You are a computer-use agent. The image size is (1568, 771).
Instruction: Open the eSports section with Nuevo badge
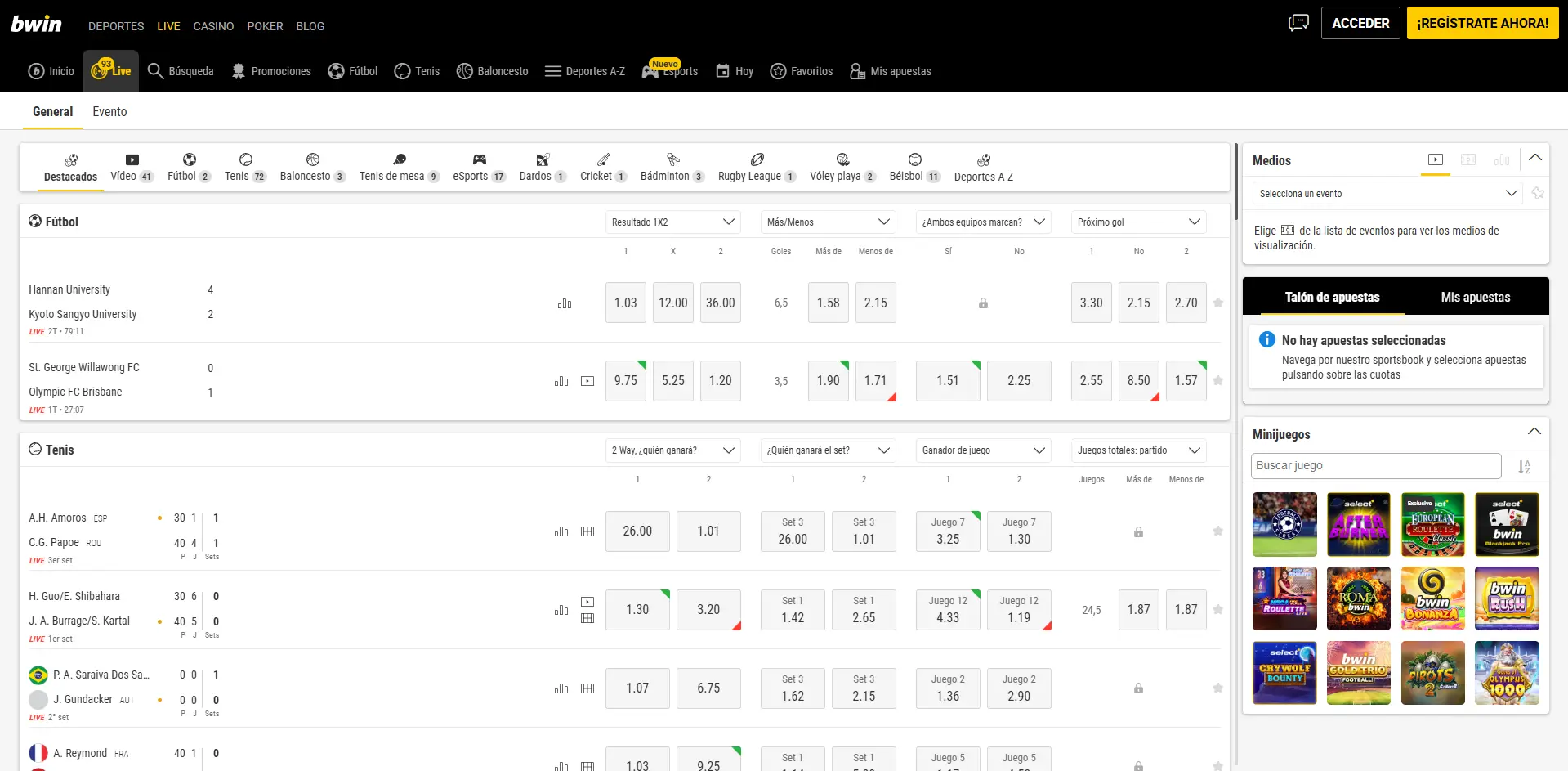click(x=670, y=72)
